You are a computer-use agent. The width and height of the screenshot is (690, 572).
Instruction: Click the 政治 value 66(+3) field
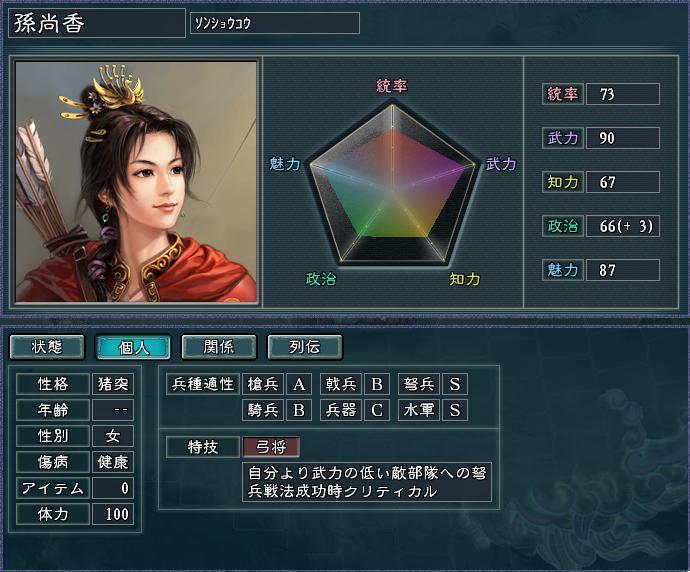point(623,226)
